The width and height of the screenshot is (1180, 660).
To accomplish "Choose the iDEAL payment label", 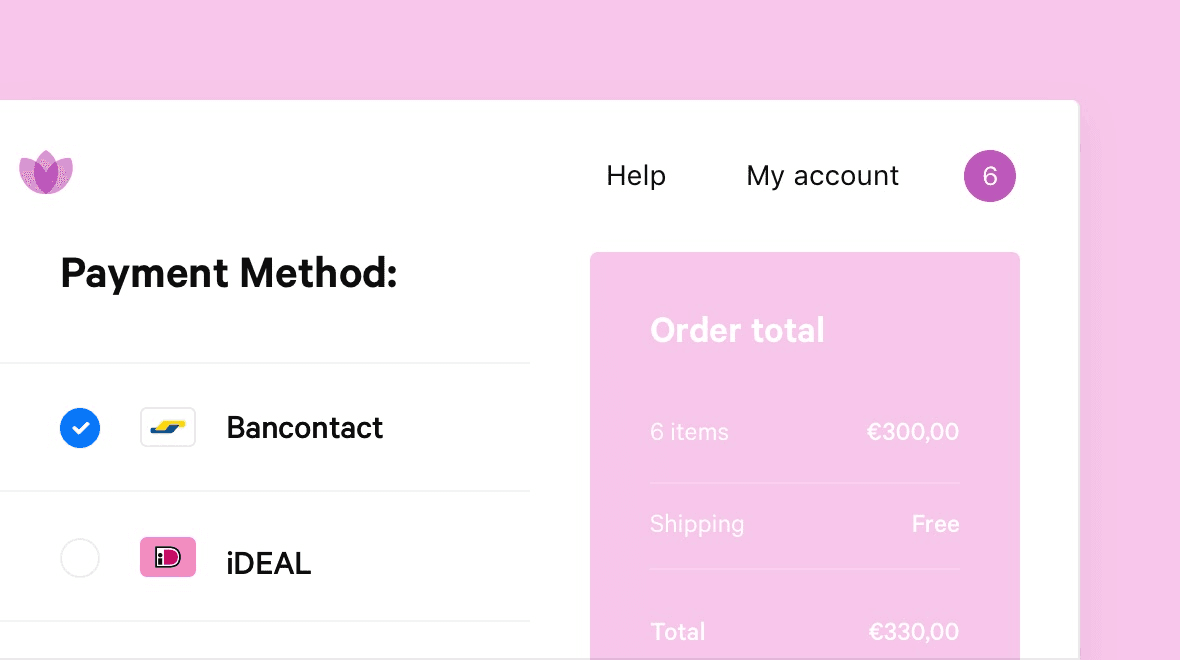I will (269, 563).
